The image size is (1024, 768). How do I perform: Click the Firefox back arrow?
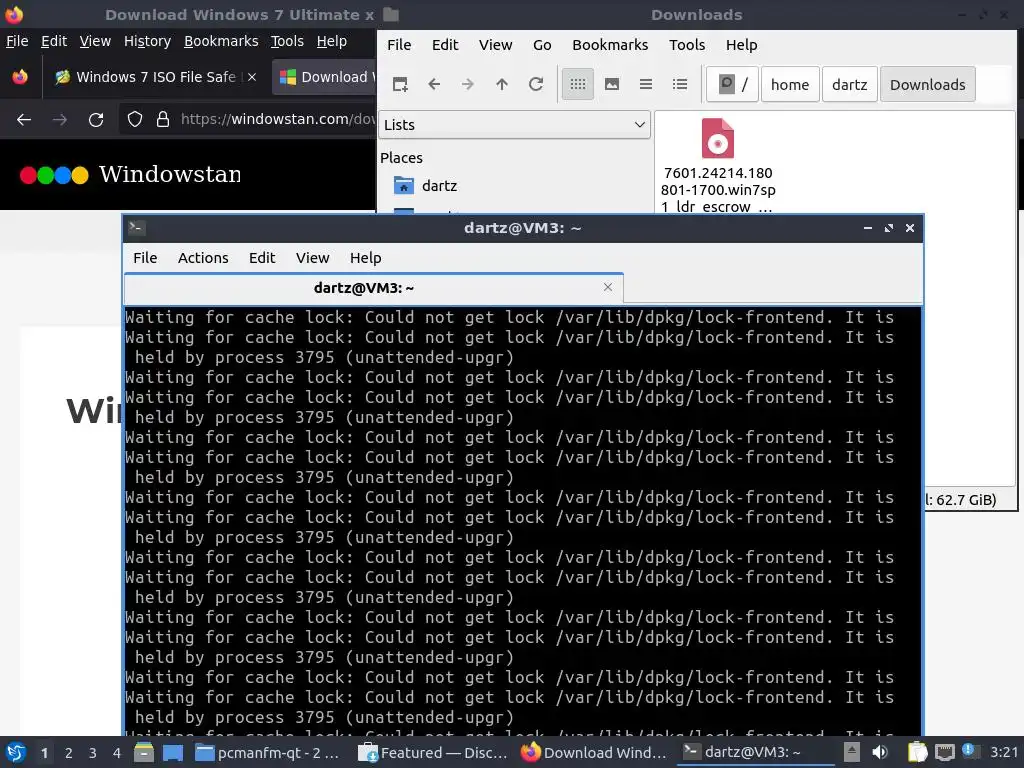coord(24,120)
